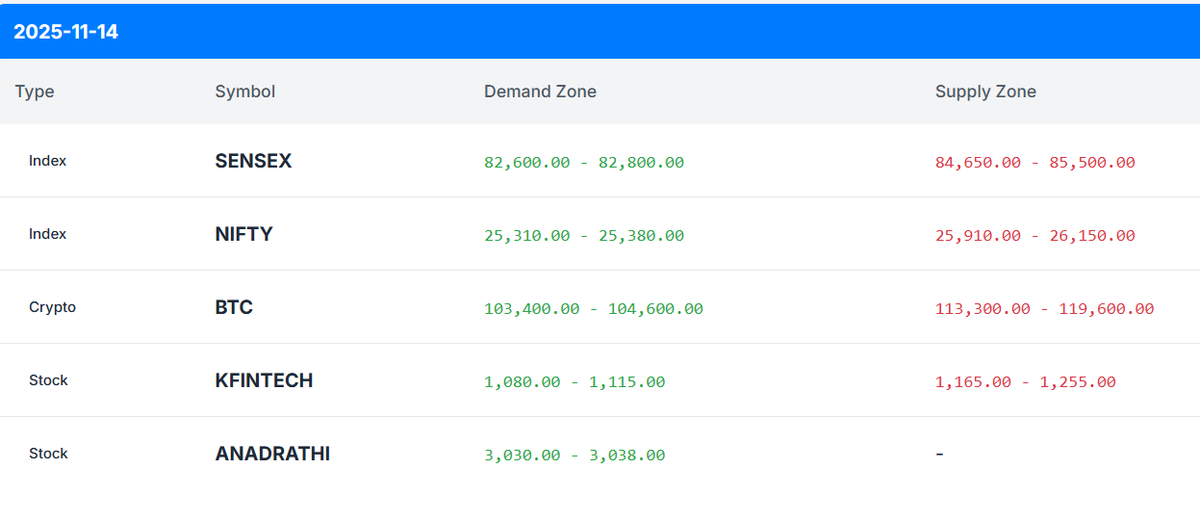Select the SENSEX symbol
This screenshot has height=521, width=1200.
[253, 161]
